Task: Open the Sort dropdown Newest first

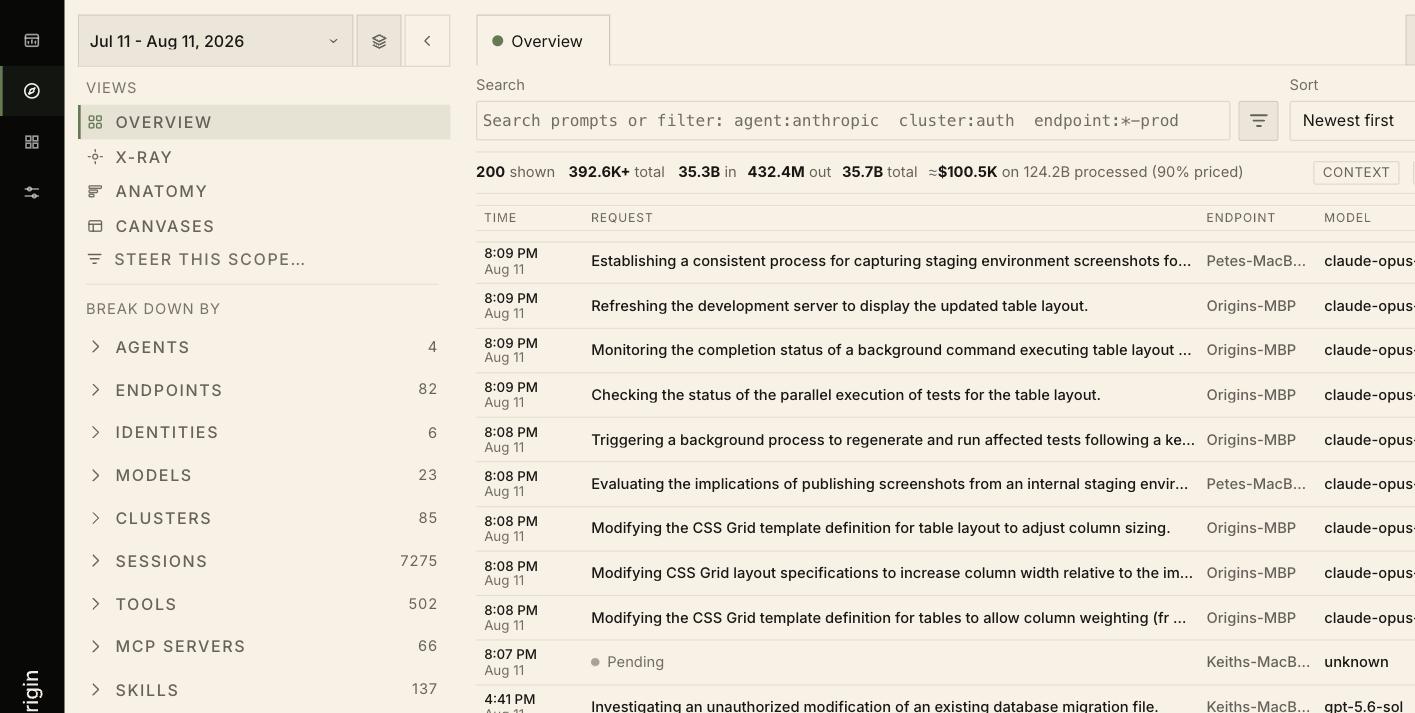Action: [x=1352, y=121]
